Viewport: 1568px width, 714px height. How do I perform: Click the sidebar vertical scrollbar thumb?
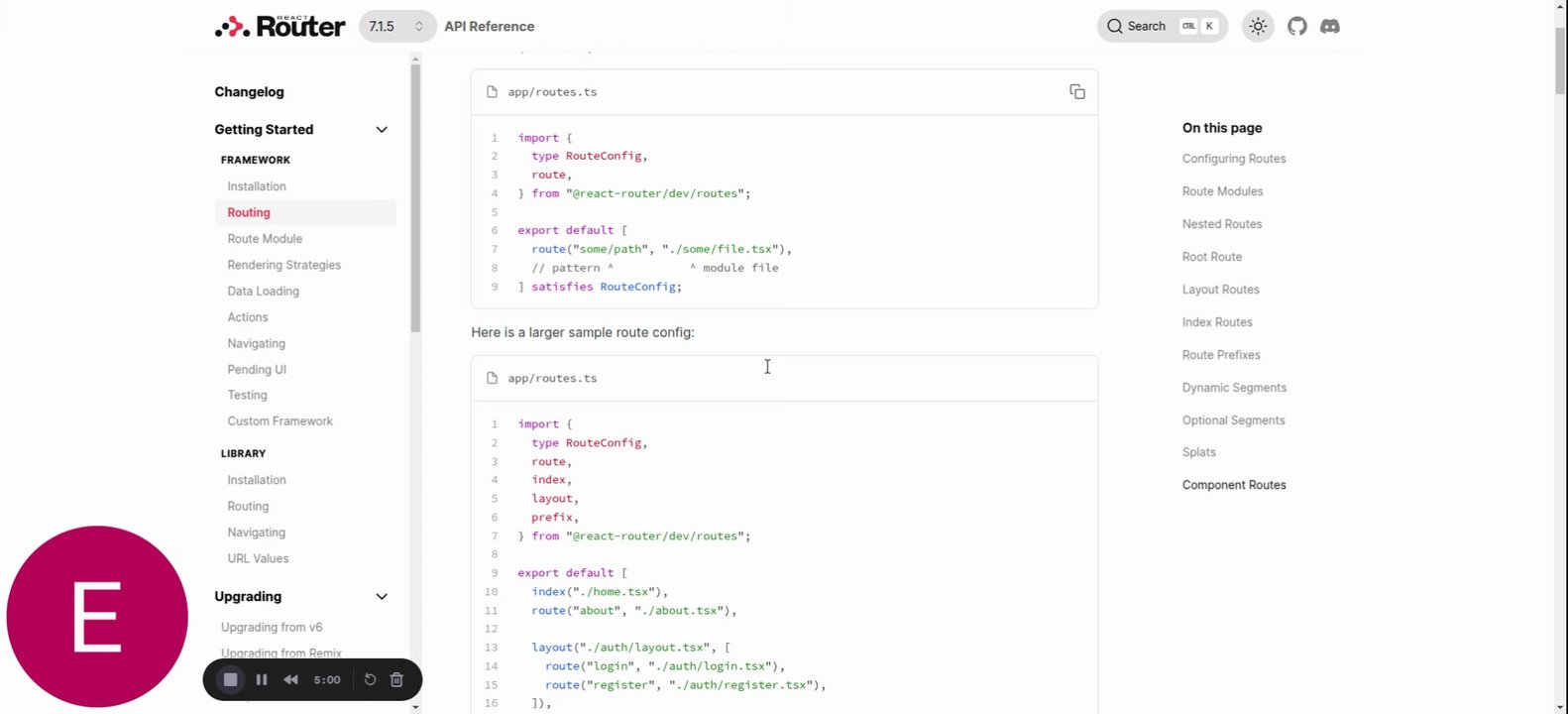point(415,198)
